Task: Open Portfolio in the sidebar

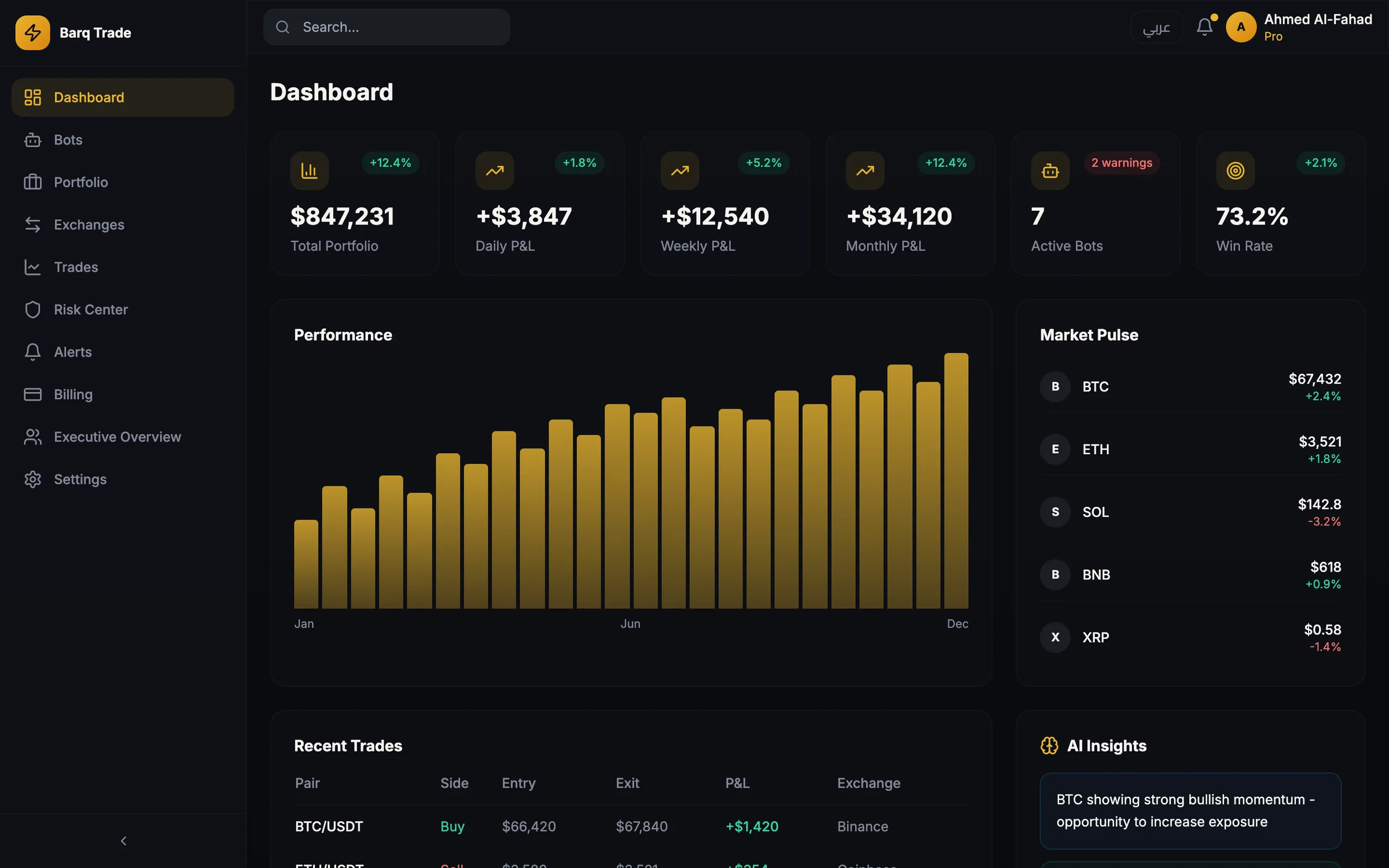Action: (x=123, y=182)
